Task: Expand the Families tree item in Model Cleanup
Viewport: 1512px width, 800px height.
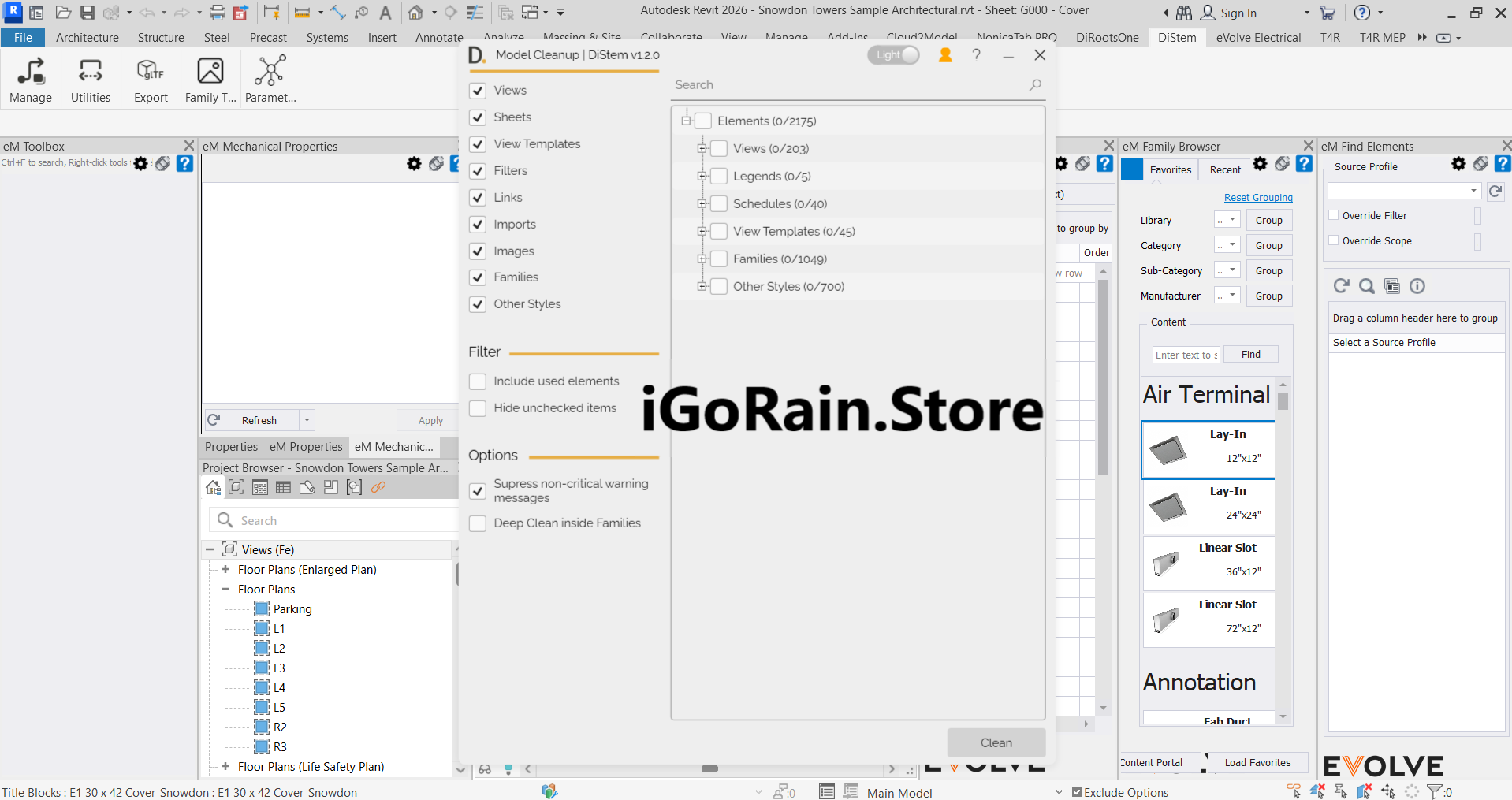Action: click(703, 259)
